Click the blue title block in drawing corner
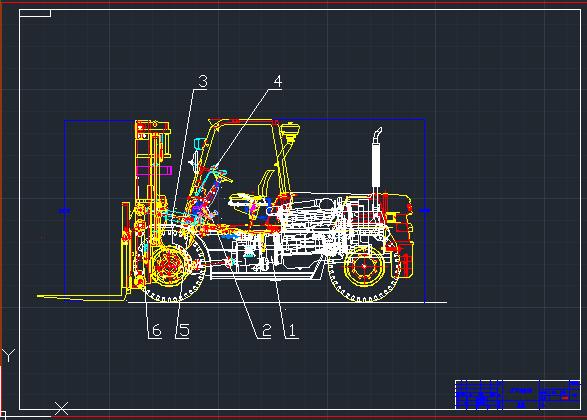The height and width of the screenshot is (420, 587). click(517, 395)
